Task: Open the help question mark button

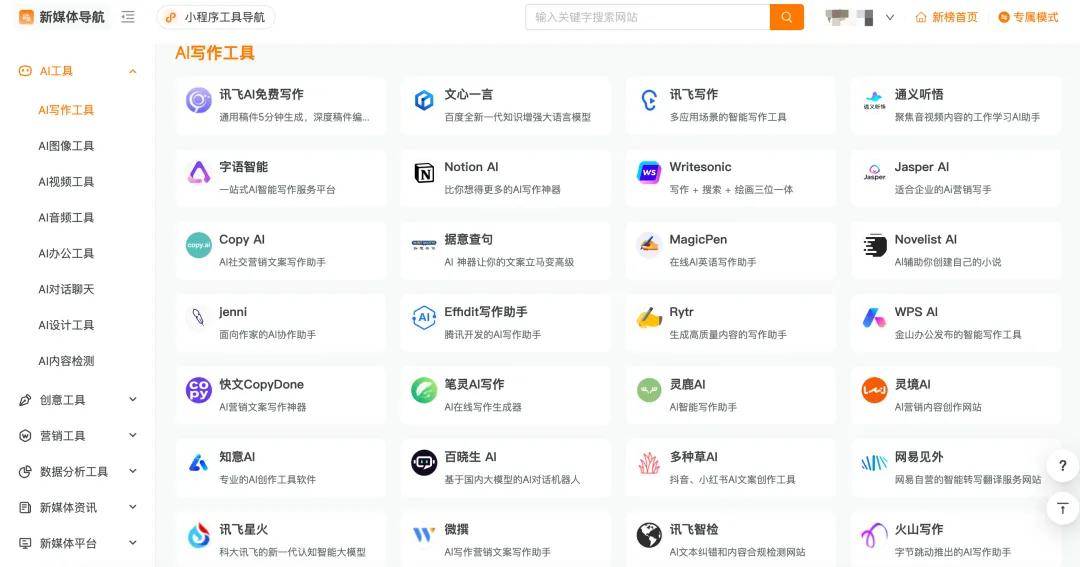Action: click(x=1063, y=466)
